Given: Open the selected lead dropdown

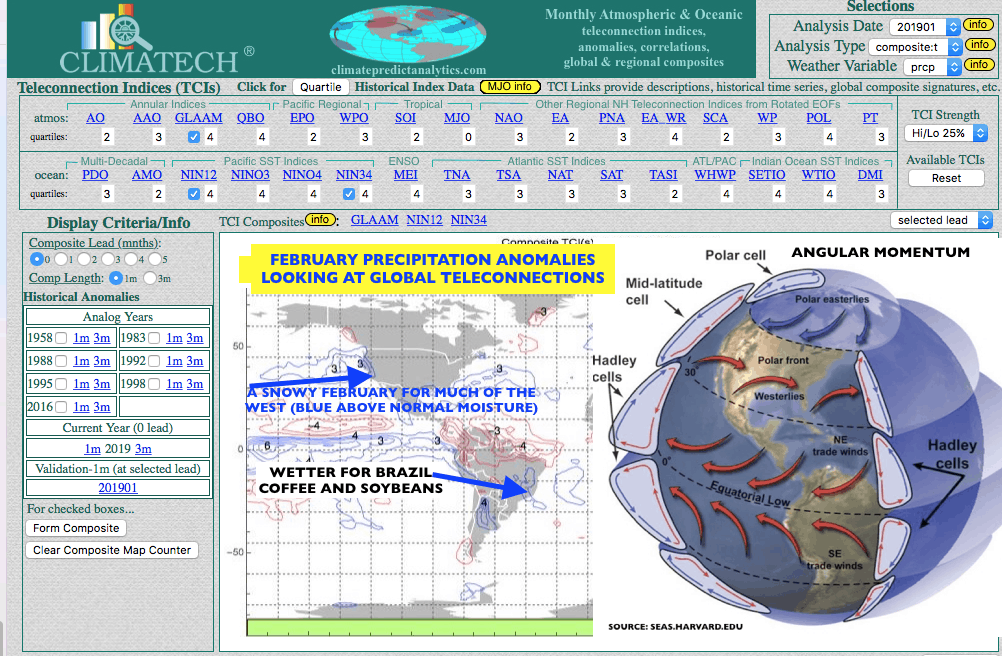Looking at the screenshot, I should pyautogui.click(x=941, y=220).
